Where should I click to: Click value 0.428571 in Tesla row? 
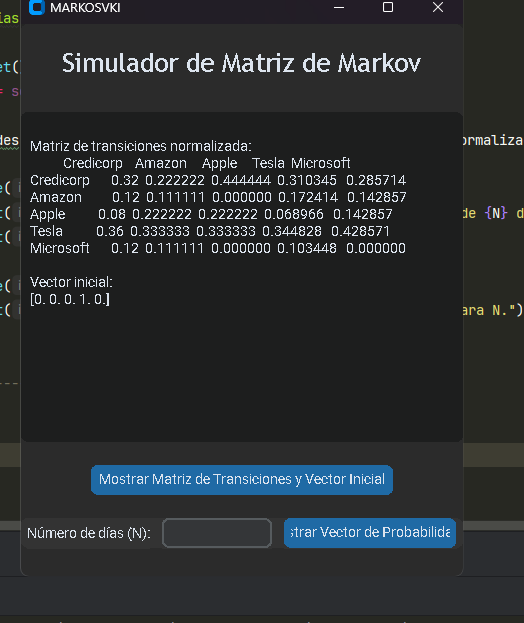(x=360, y=231)
